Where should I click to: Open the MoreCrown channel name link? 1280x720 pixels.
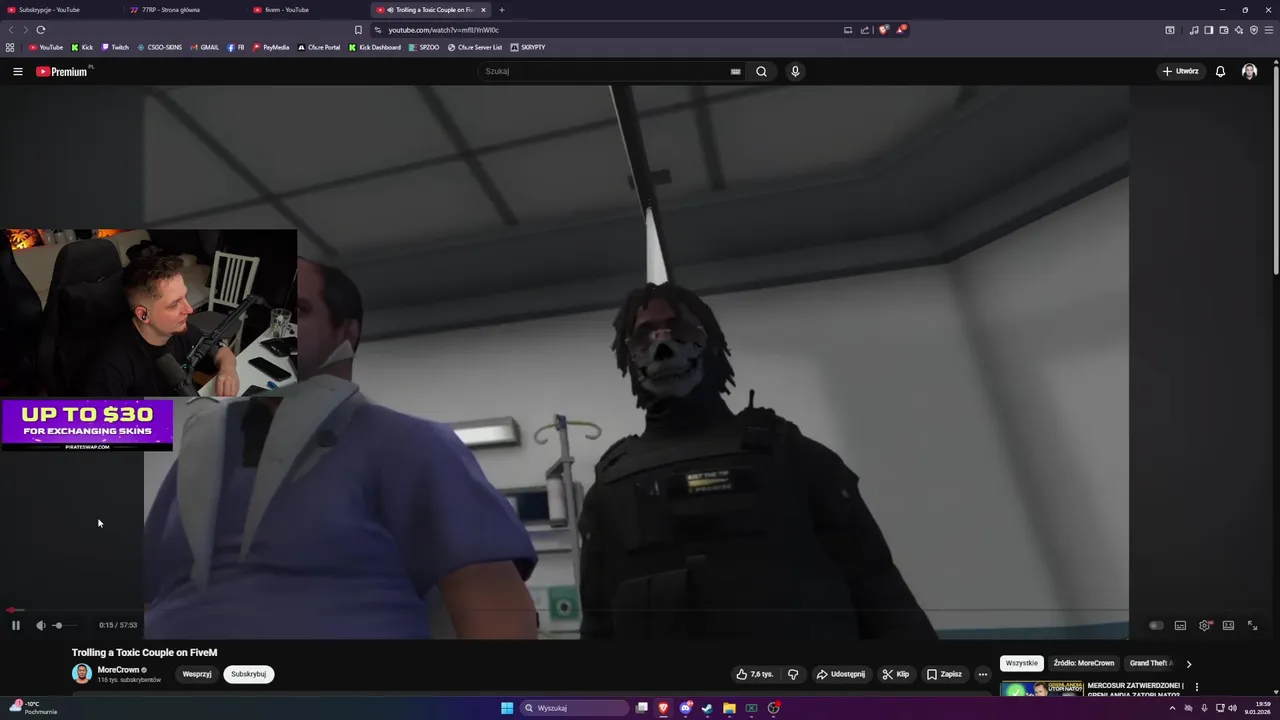pyautogui.click(x=118, y=669)
